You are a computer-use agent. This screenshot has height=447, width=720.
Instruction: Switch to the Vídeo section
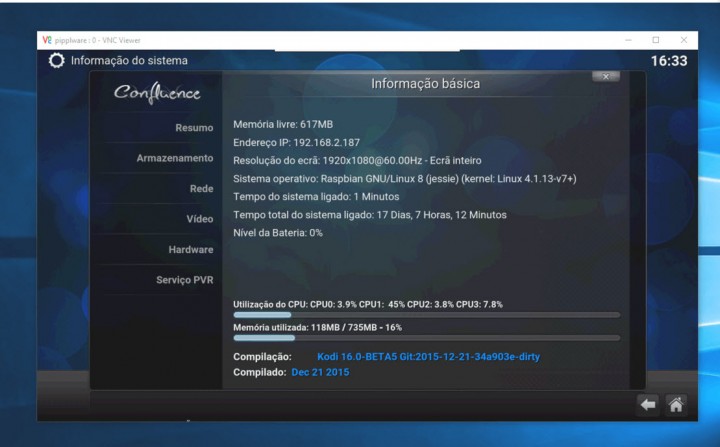tap(199, 219)
